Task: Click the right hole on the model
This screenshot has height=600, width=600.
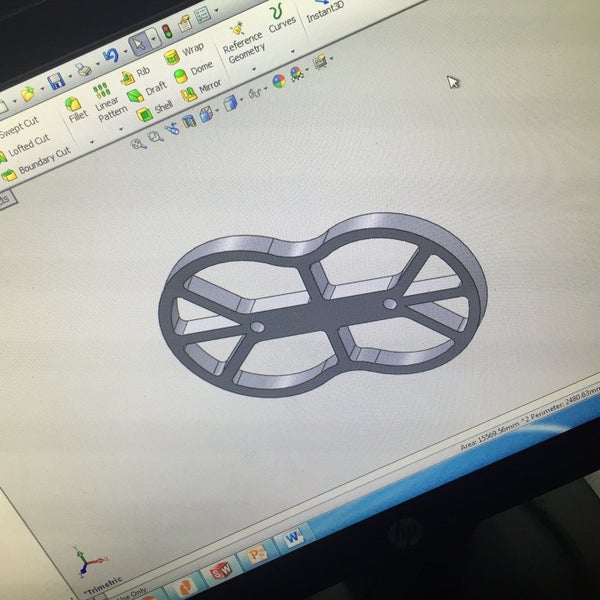Action: coord(390,304)
